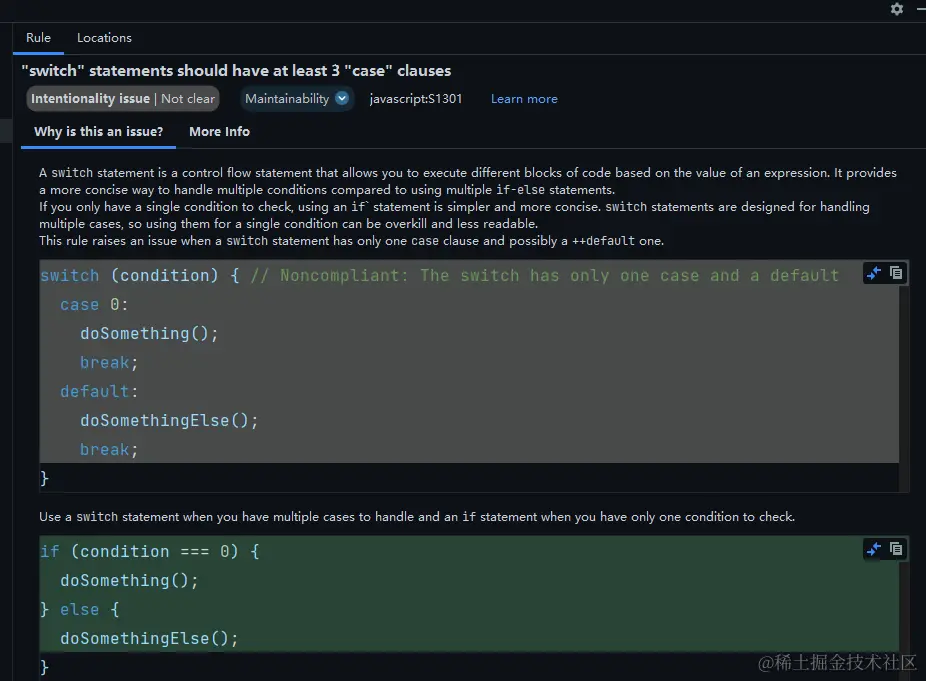
Task: Toggle diff highlighting on the noncompliant example
Action: pyautogui.click(x=872, y=272)
